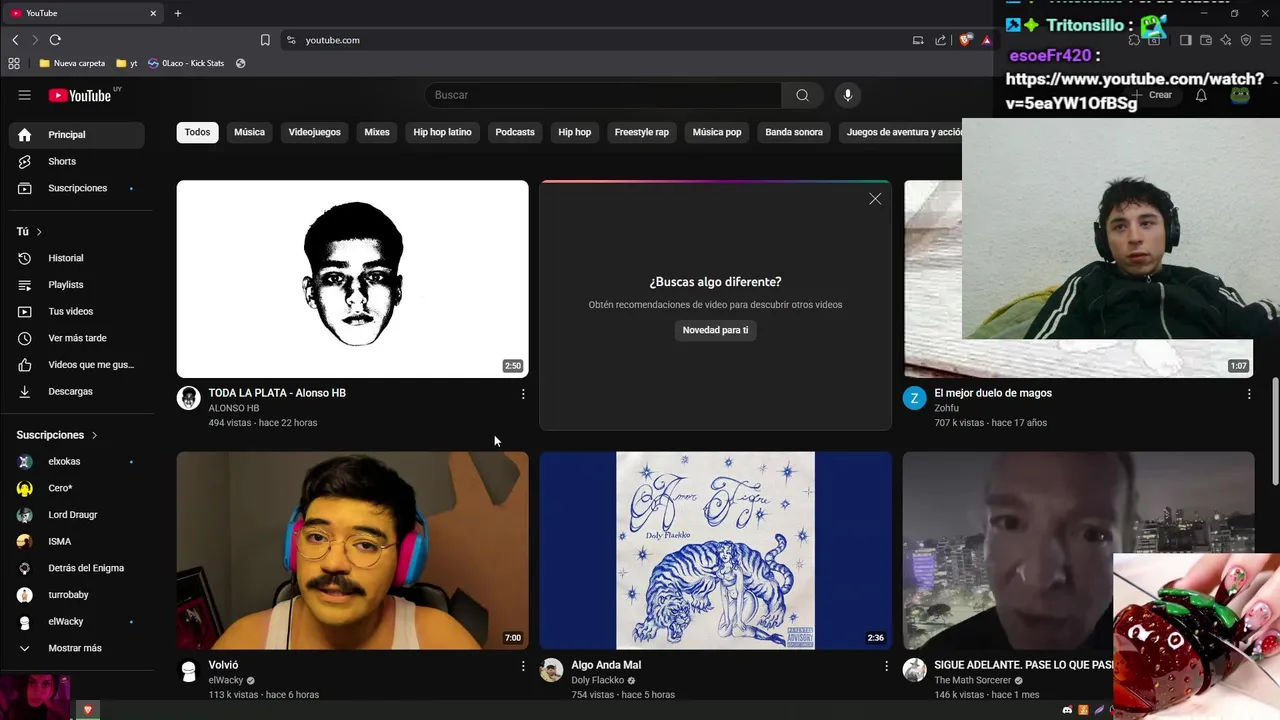Open 0Laco - Kick Stats bookmark
The width and height of the screenshot is (1280, 720).
(185, 63)
